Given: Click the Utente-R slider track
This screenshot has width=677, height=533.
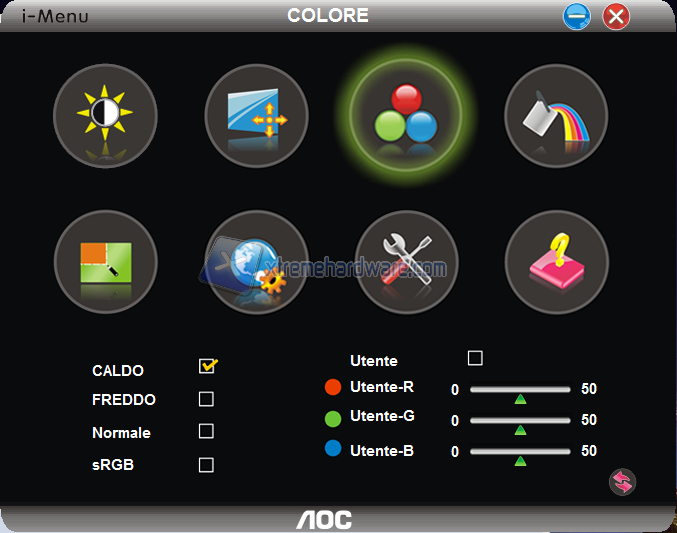Looking at the screenshot, I should coord(520,390).
